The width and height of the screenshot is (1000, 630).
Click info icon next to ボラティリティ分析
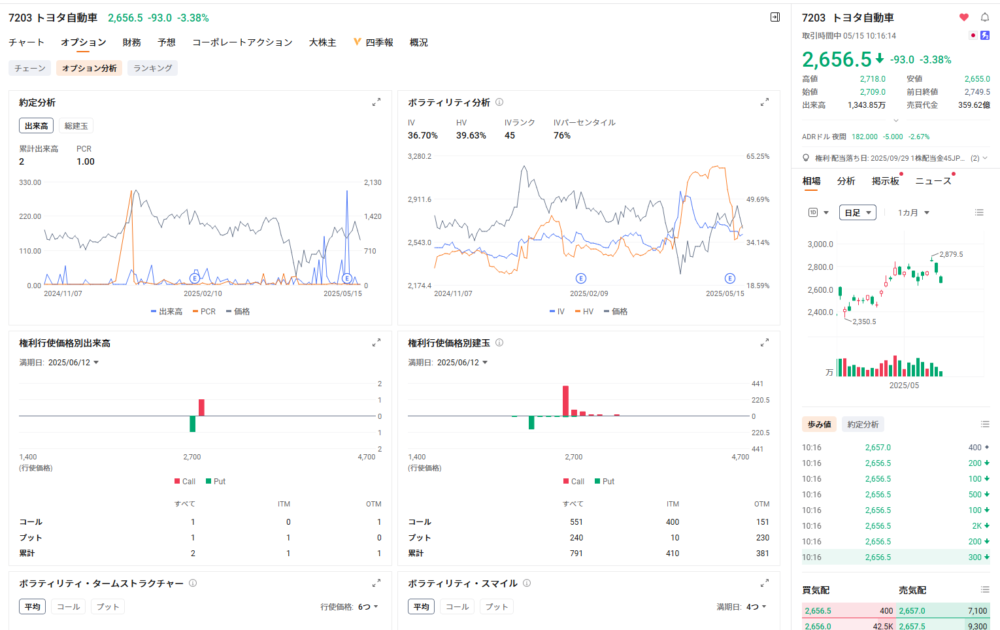point(499,102)
